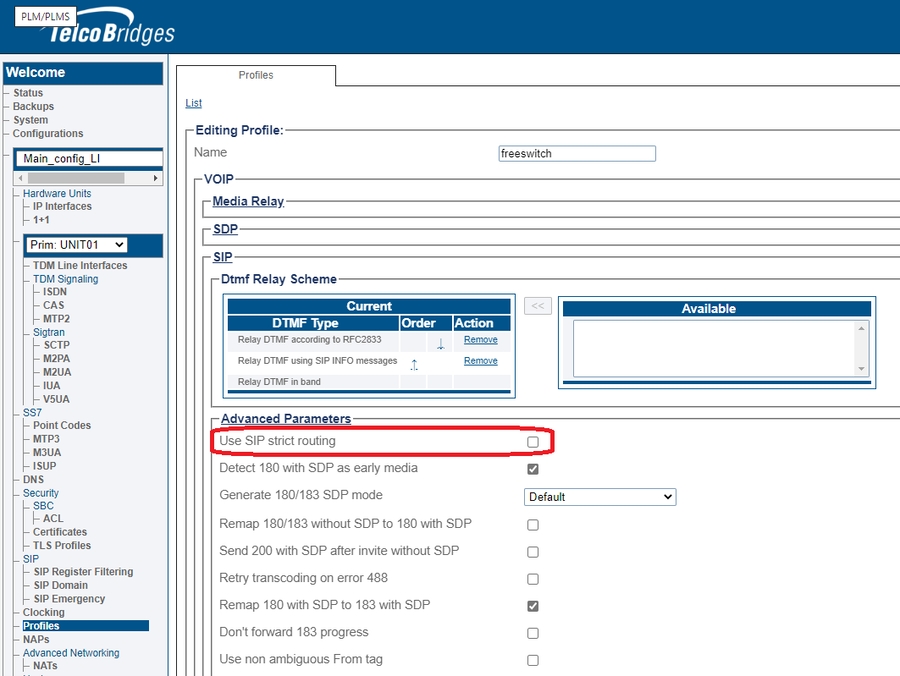The image size is (900, 676).
Task: Click the TelcoBridges logo
Action: (x=108, y=33)
